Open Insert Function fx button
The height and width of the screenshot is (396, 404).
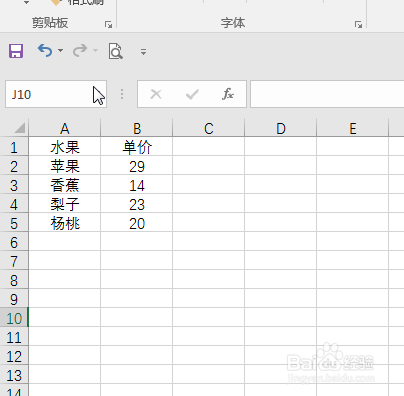click(228, 94)
